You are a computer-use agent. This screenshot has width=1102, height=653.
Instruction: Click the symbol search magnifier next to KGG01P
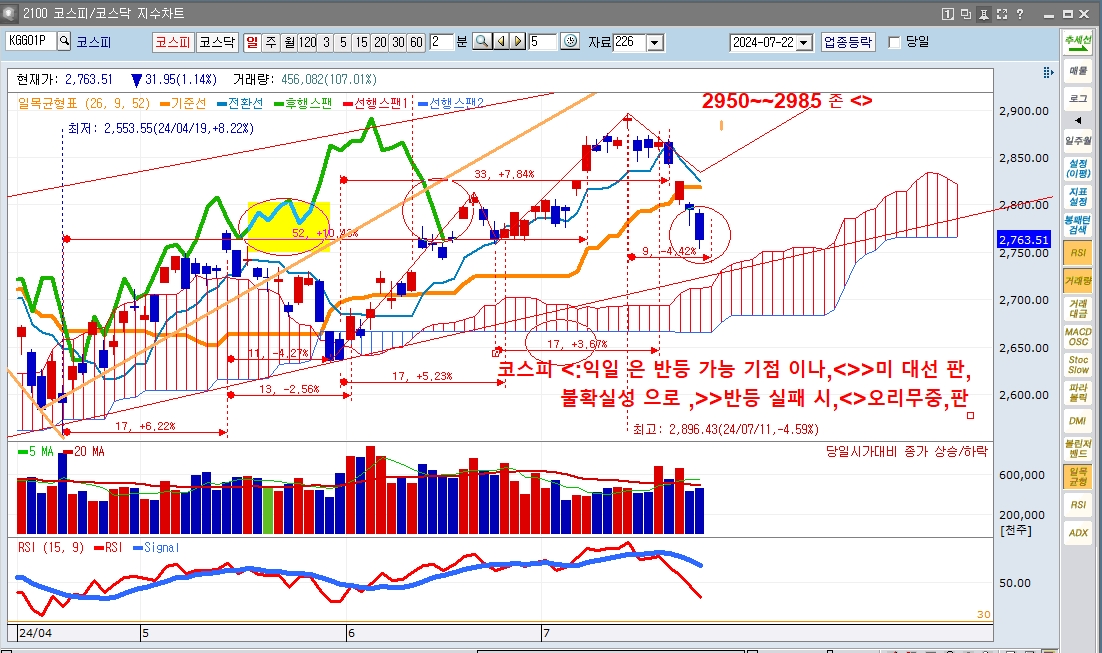click(x=64, y=41)
